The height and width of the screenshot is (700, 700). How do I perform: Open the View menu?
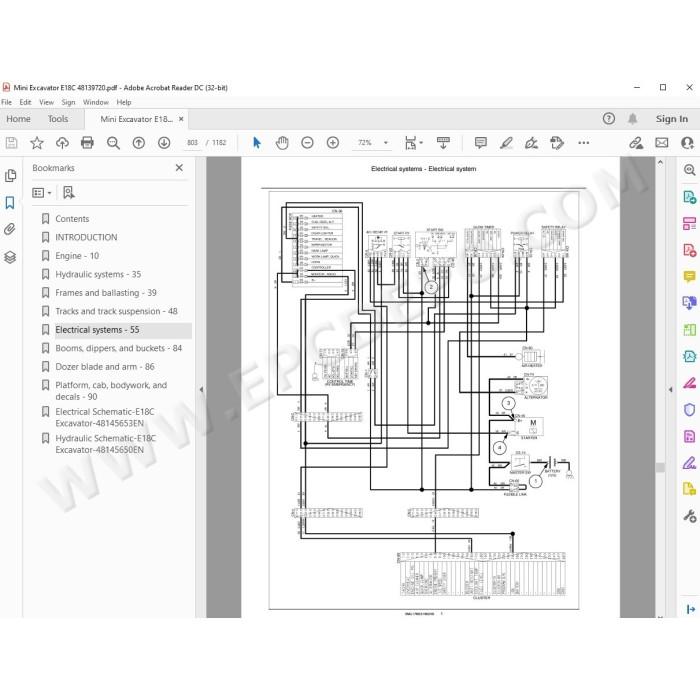pyautogui.click(x=46, y=102)
